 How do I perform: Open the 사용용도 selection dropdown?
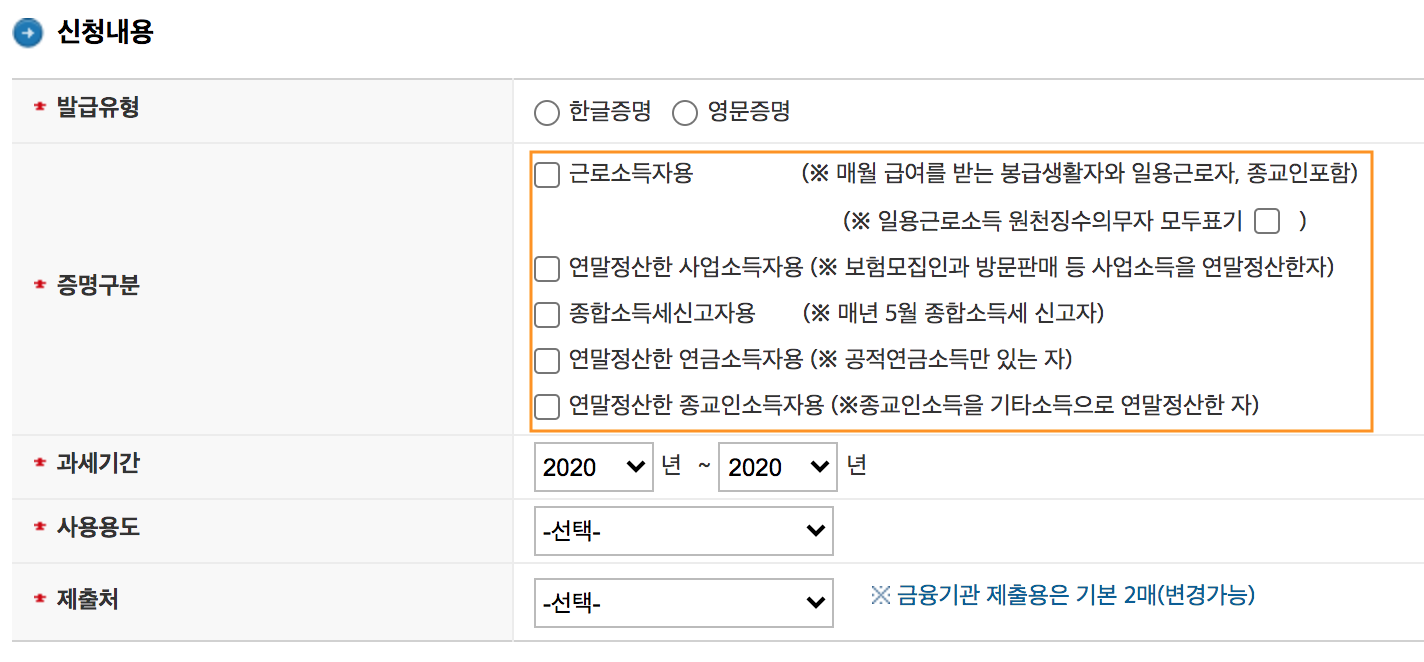(x=683, y=531)
